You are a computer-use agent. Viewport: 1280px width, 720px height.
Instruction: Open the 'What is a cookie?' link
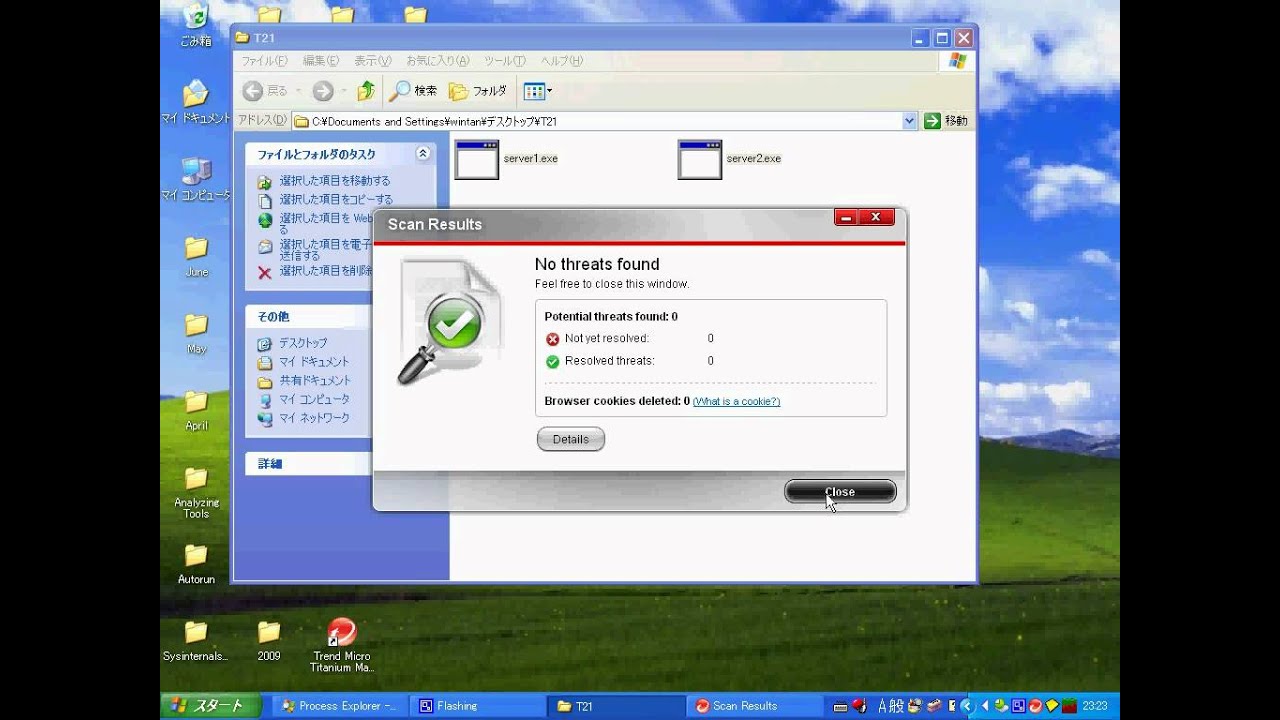click(736, 401)
